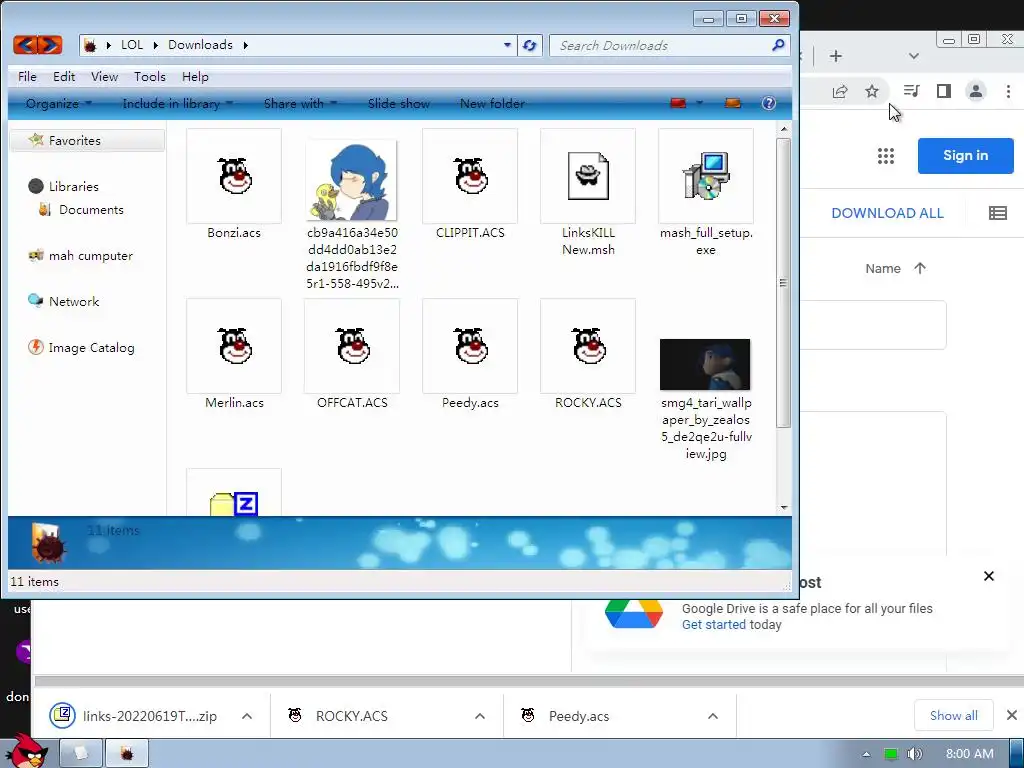Select mash_full_setup.exe installer icon
Viewport: 1024px width, 768px height.
tap(705, 175)
